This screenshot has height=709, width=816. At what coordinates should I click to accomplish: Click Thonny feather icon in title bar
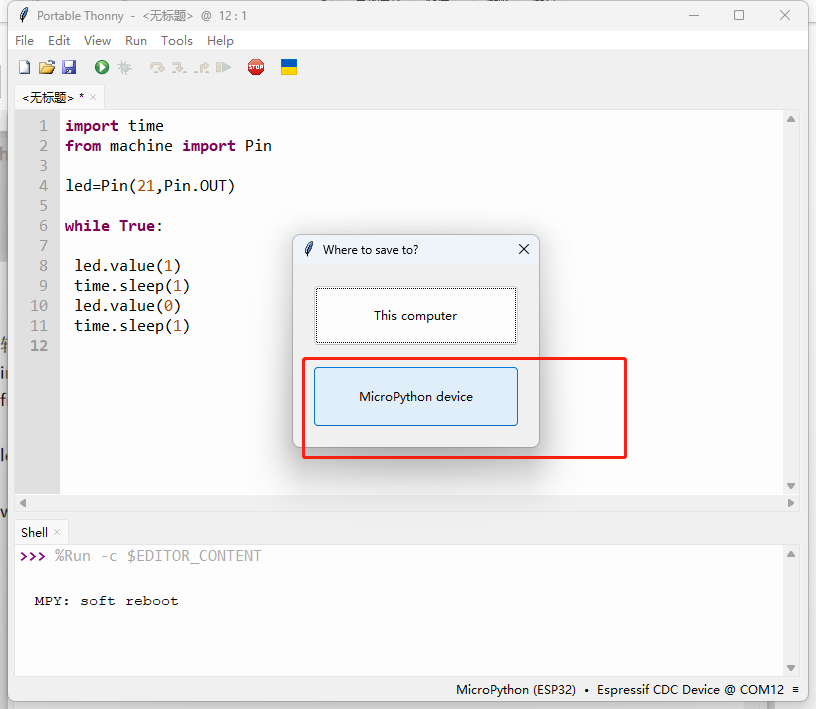pos(24,16)
